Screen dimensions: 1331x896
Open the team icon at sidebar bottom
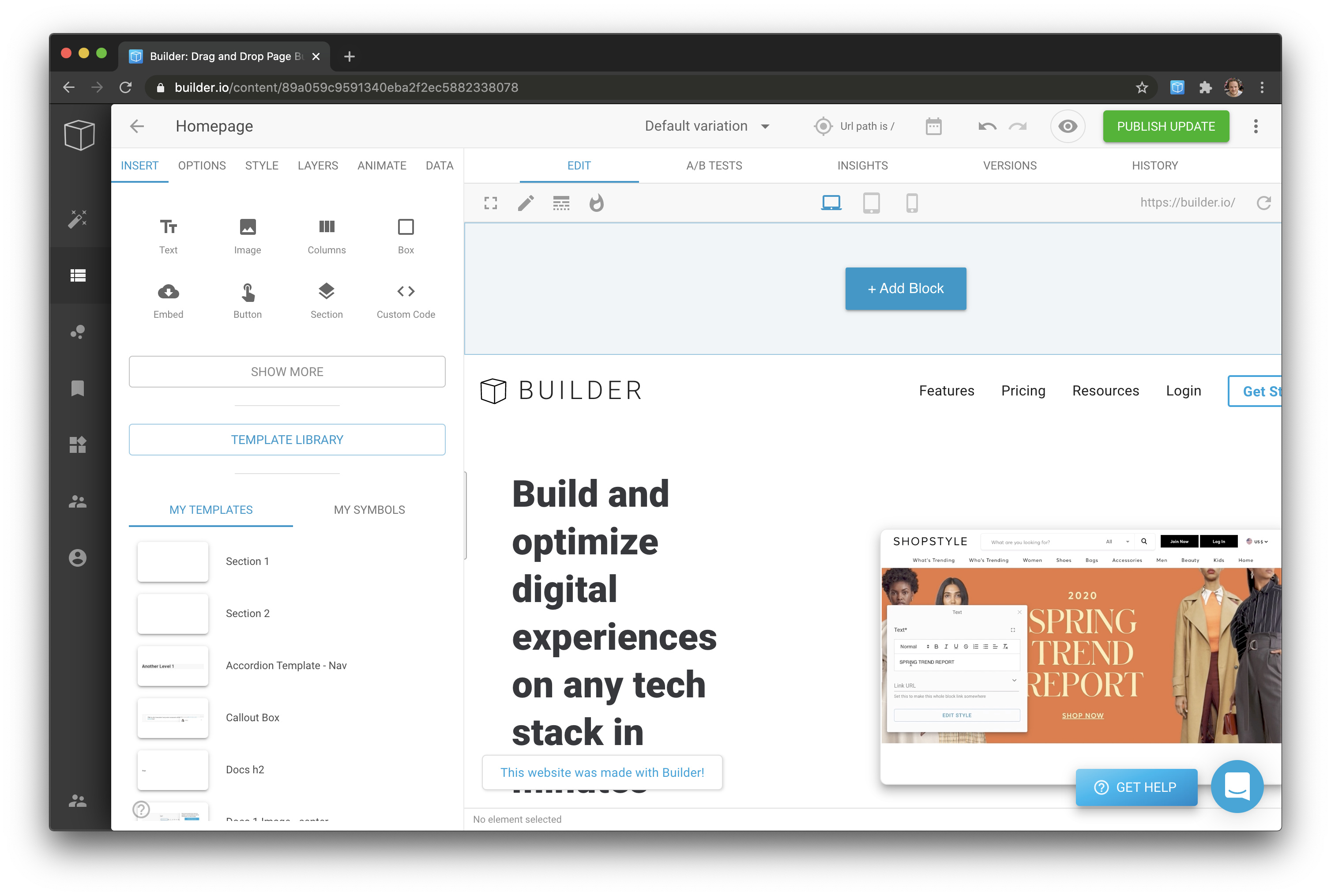pos(78,801)
